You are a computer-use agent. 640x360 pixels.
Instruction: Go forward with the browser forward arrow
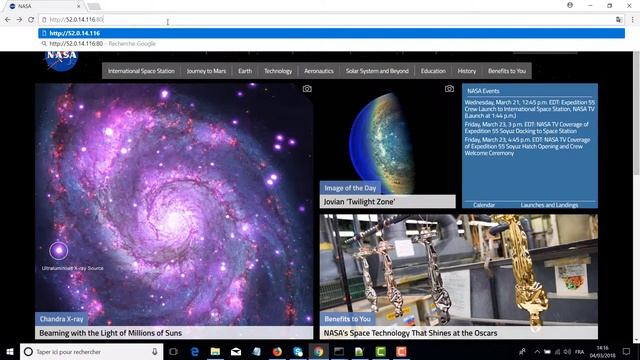click(x=19, y=19)
